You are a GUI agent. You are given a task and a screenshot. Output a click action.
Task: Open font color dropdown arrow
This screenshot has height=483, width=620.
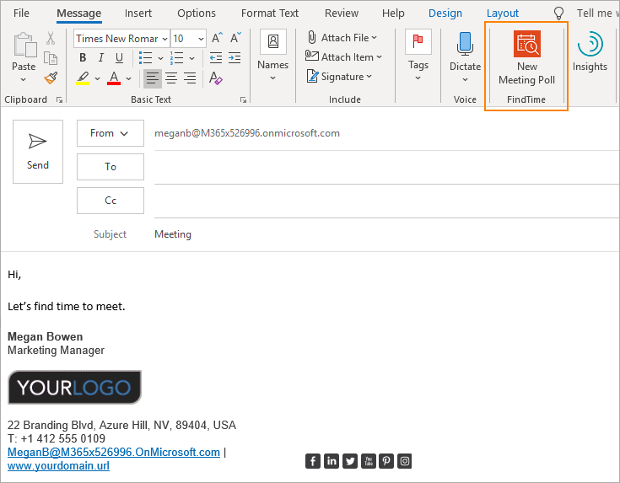click(129, 79)
